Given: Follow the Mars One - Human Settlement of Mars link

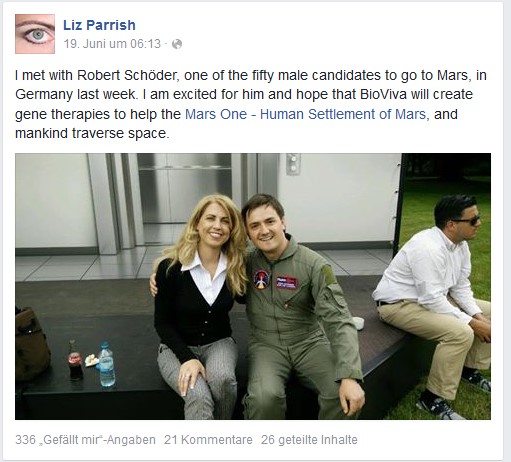Looking at the screenshot, I should [x=306, y=114].
